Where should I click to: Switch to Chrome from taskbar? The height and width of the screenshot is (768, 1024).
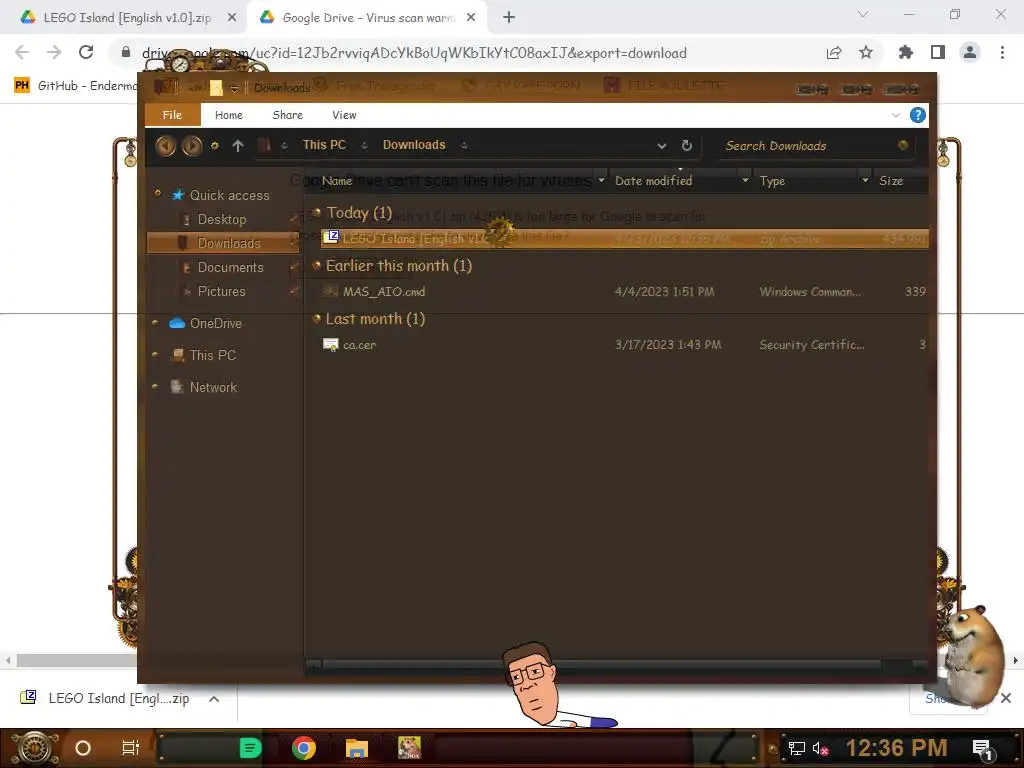[304, 748]
